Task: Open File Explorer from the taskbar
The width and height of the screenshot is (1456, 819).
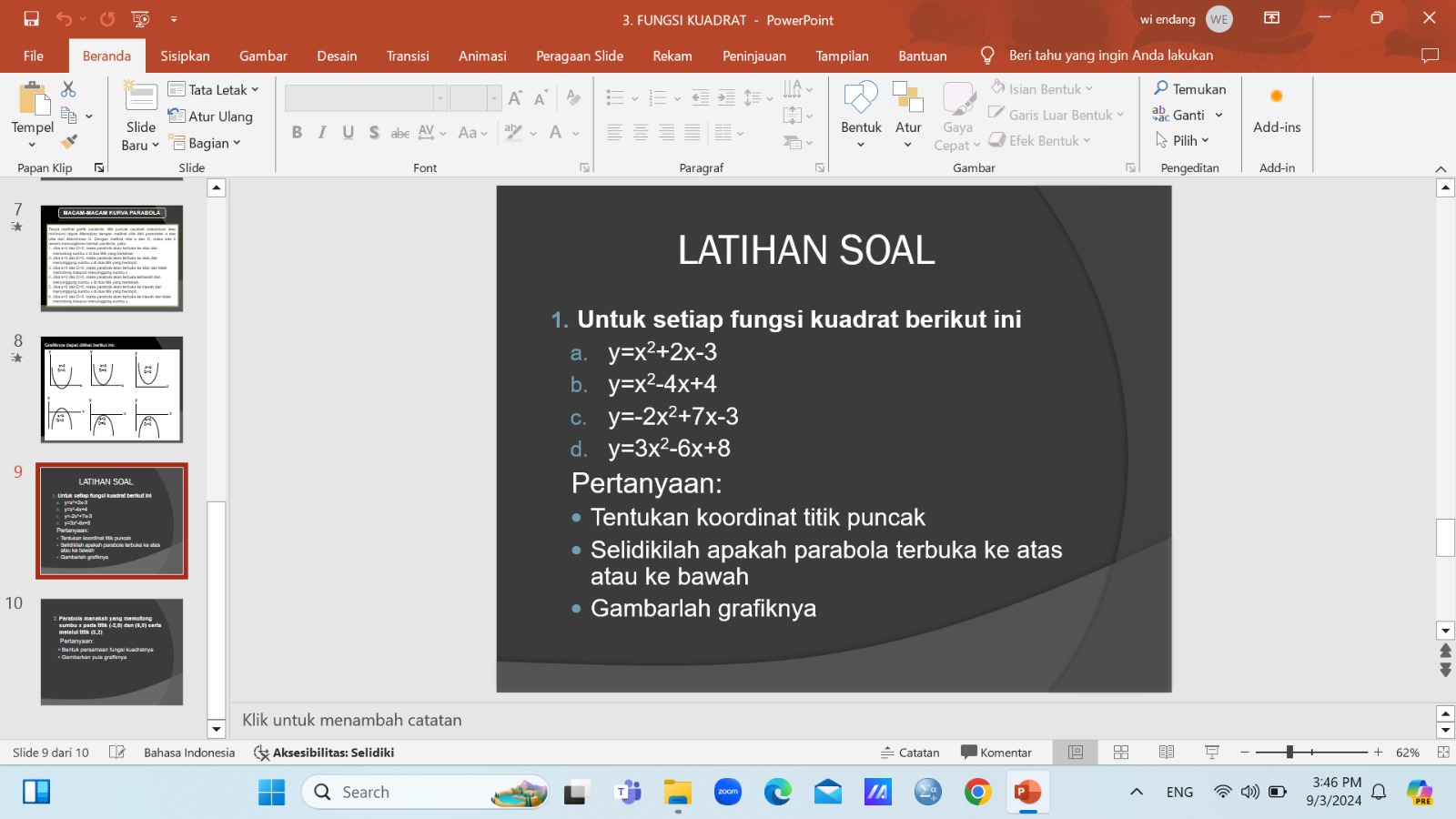Action: click(x=678, y=793)
